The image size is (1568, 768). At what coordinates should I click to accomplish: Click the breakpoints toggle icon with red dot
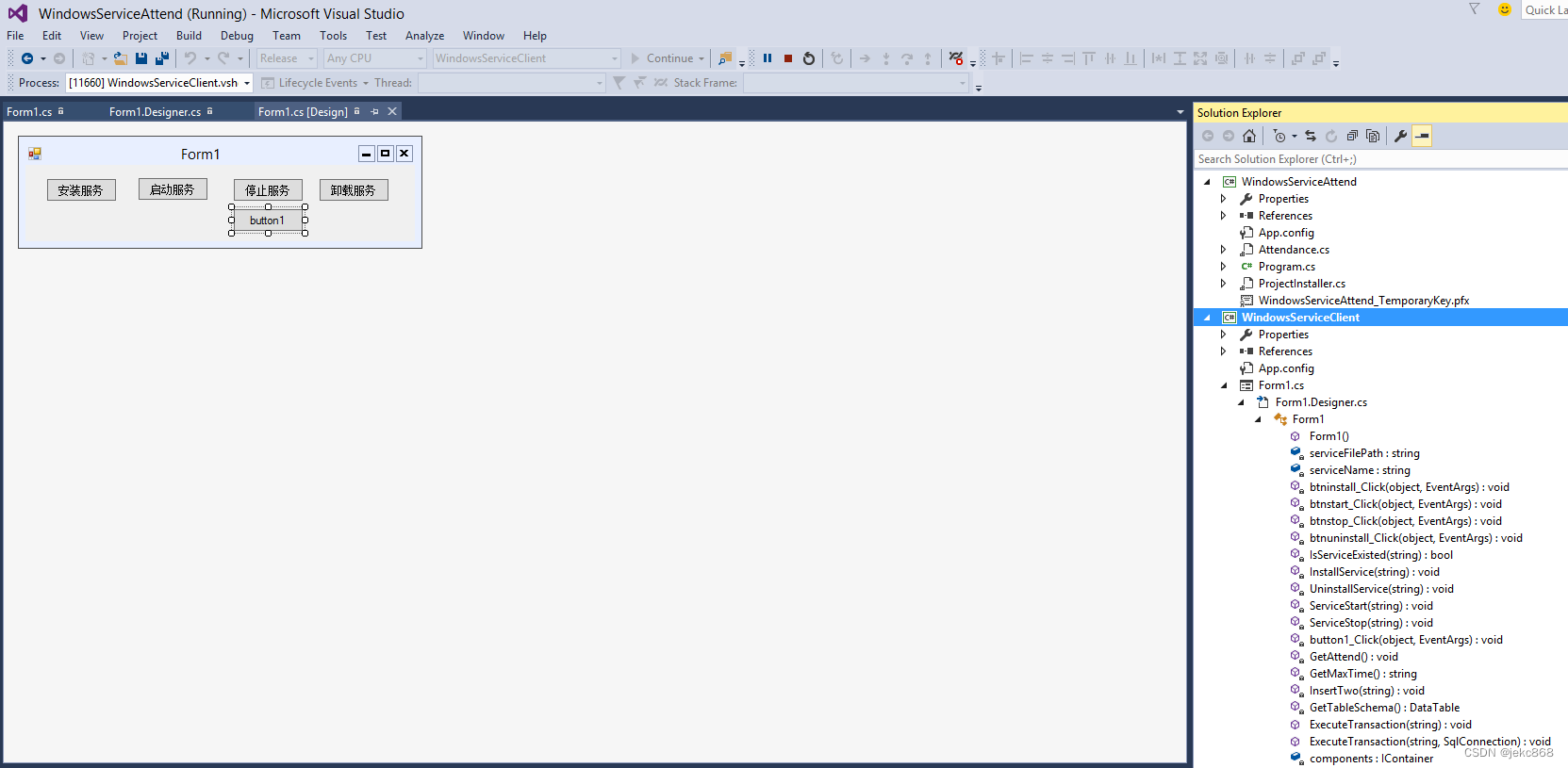pos(956,58)
